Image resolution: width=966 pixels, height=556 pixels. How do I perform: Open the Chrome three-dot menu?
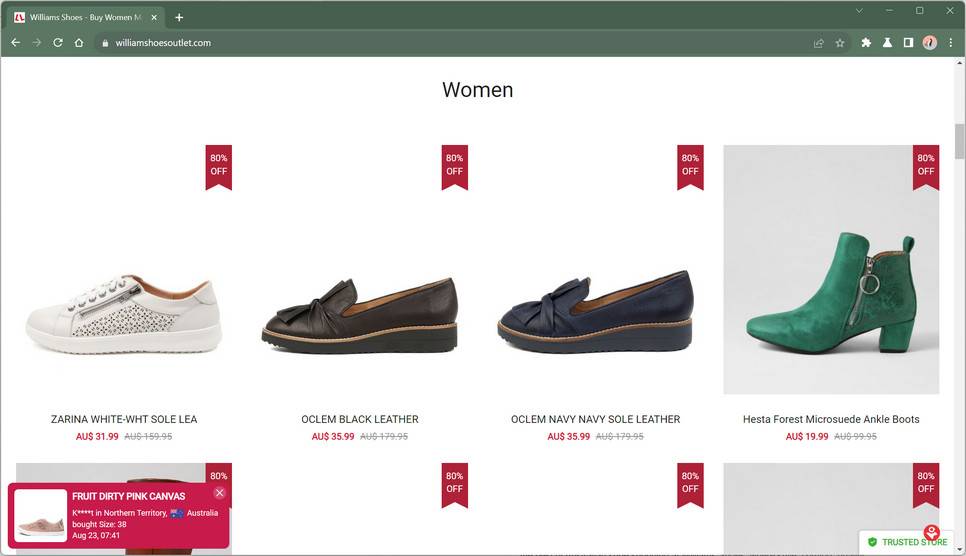point(951,43)
